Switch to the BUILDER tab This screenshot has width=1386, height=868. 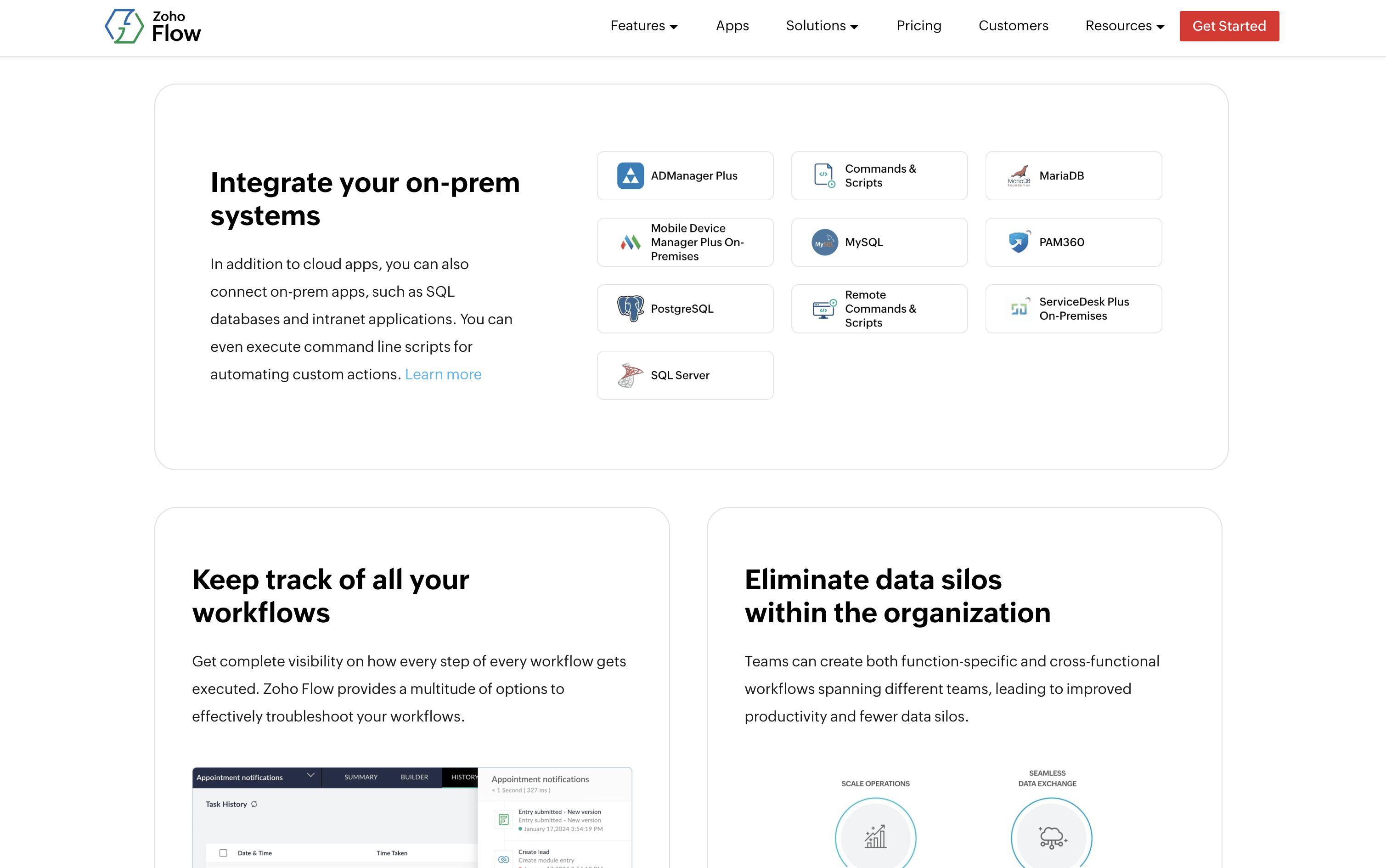(414, 777)
